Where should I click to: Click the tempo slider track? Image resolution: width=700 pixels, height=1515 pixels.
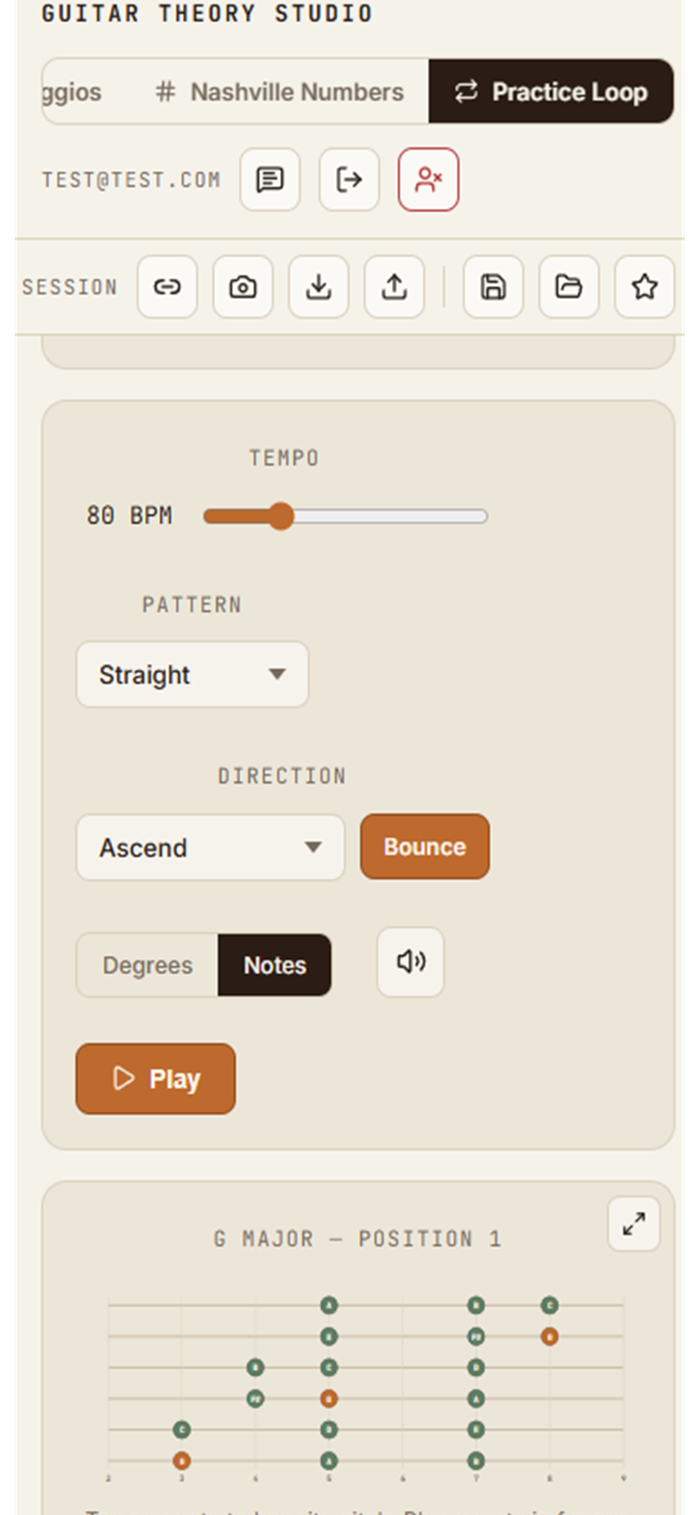point(346,516)
